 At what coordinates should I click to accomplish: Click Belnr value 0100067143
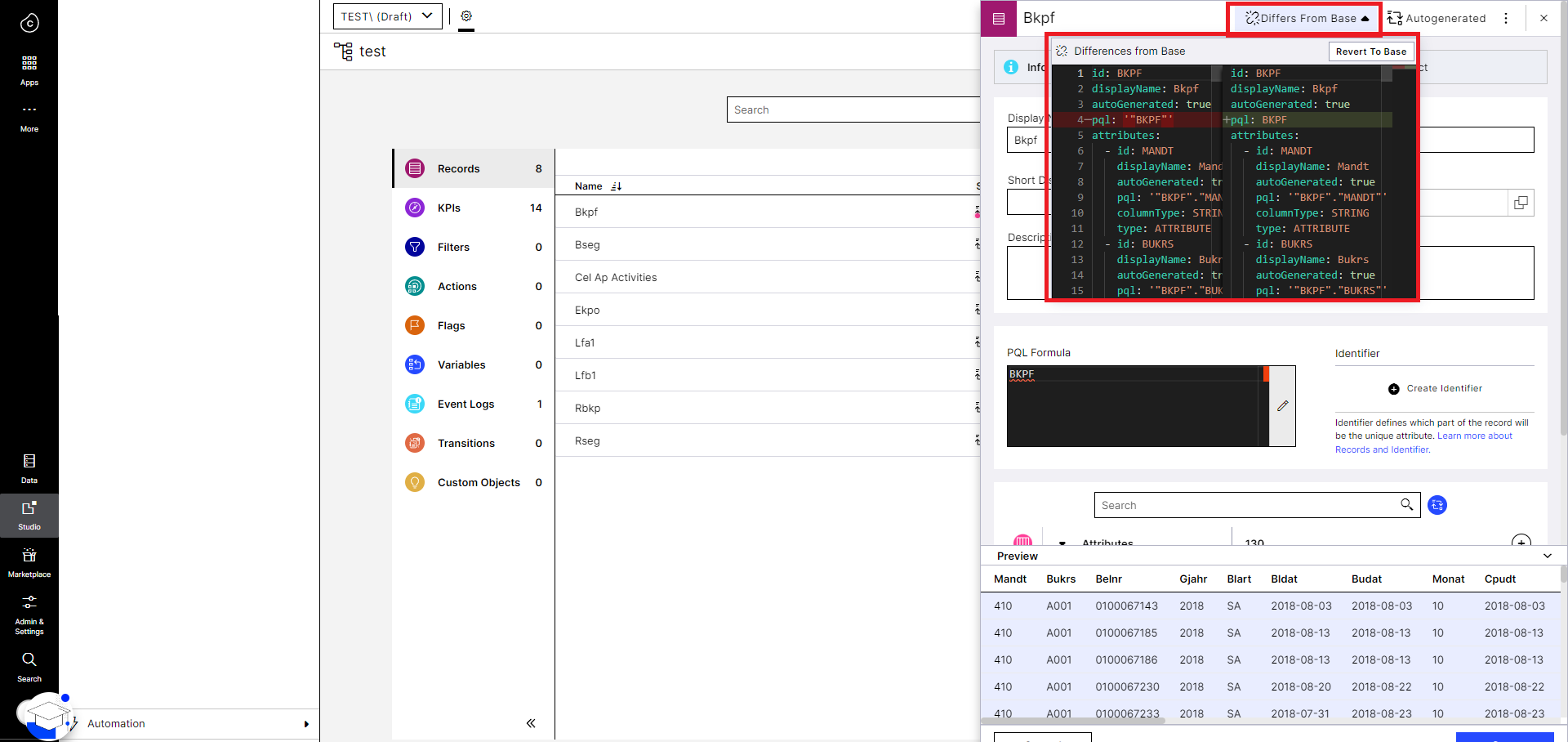[x=1126, y=606]
